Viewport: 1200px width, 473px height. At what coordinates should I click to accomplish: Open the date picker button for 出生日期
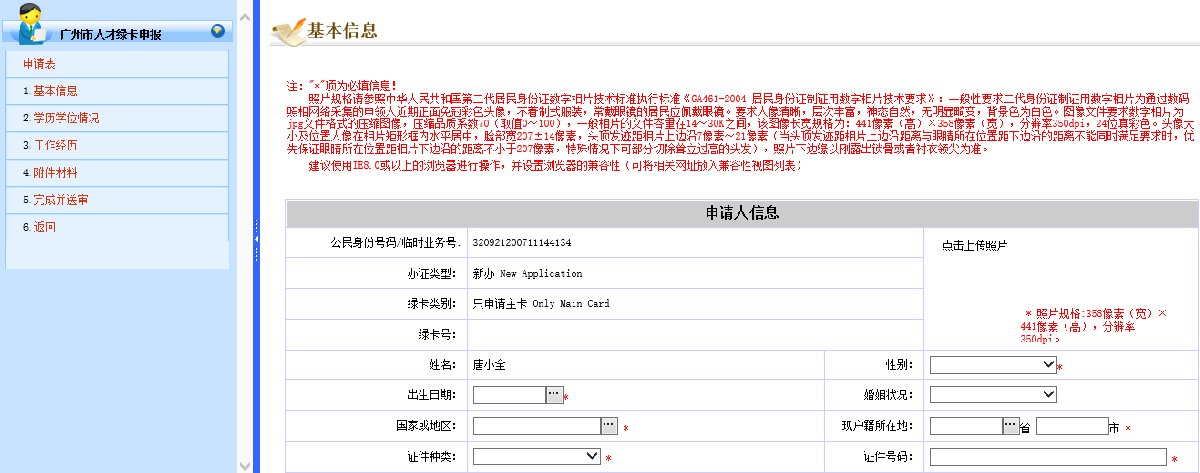click(554, 395)
